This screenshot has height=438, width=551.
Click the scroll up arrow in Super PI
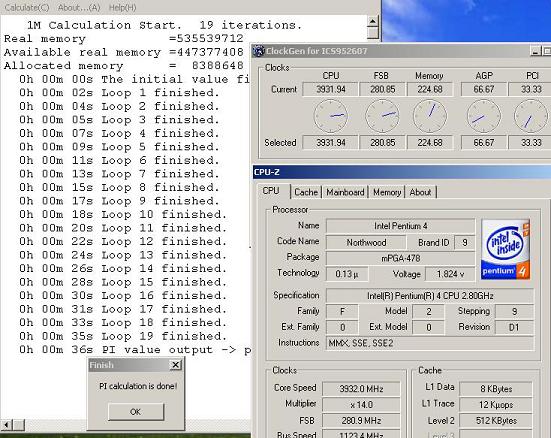point(372,22)
